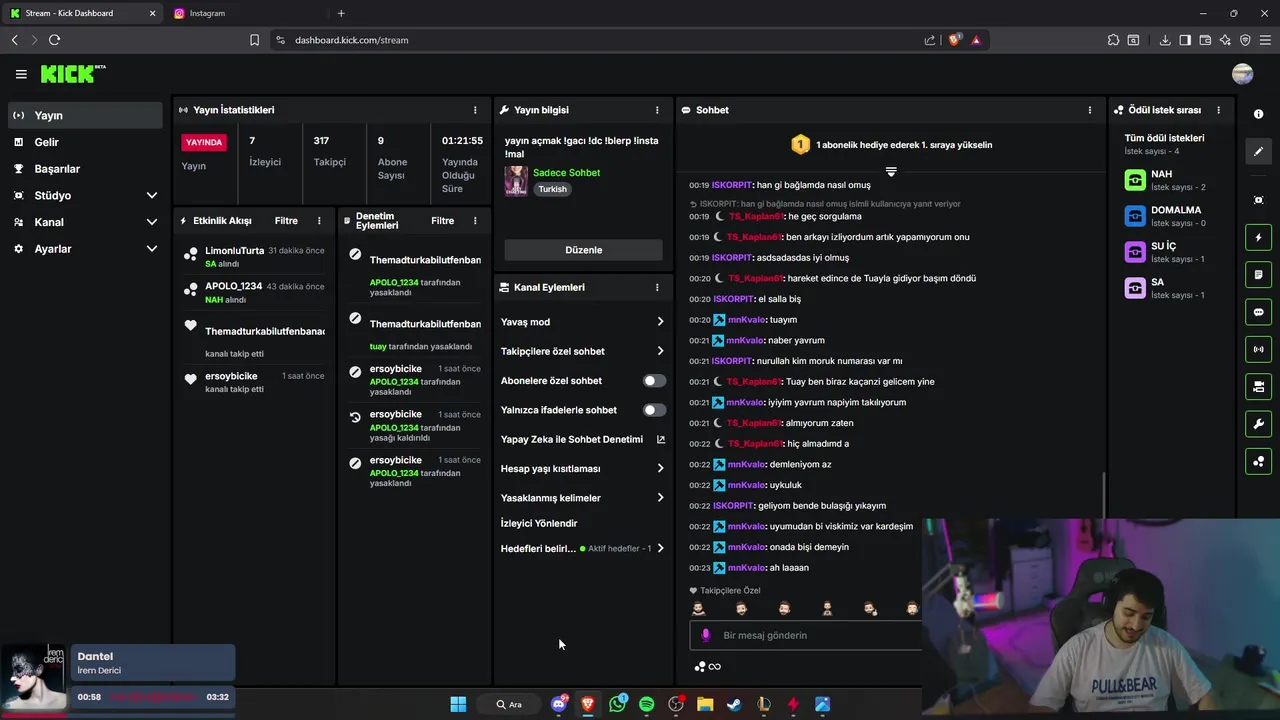
Task: Open external link icon for Yapay Zeka Sohbet Denetimi
Action: click(660, 439)
